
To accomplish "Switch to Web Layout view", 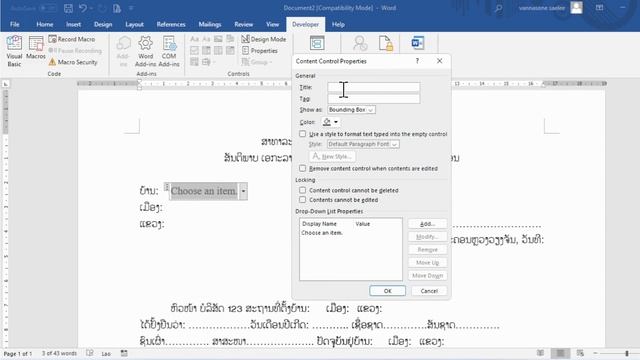I will (580, 353).
